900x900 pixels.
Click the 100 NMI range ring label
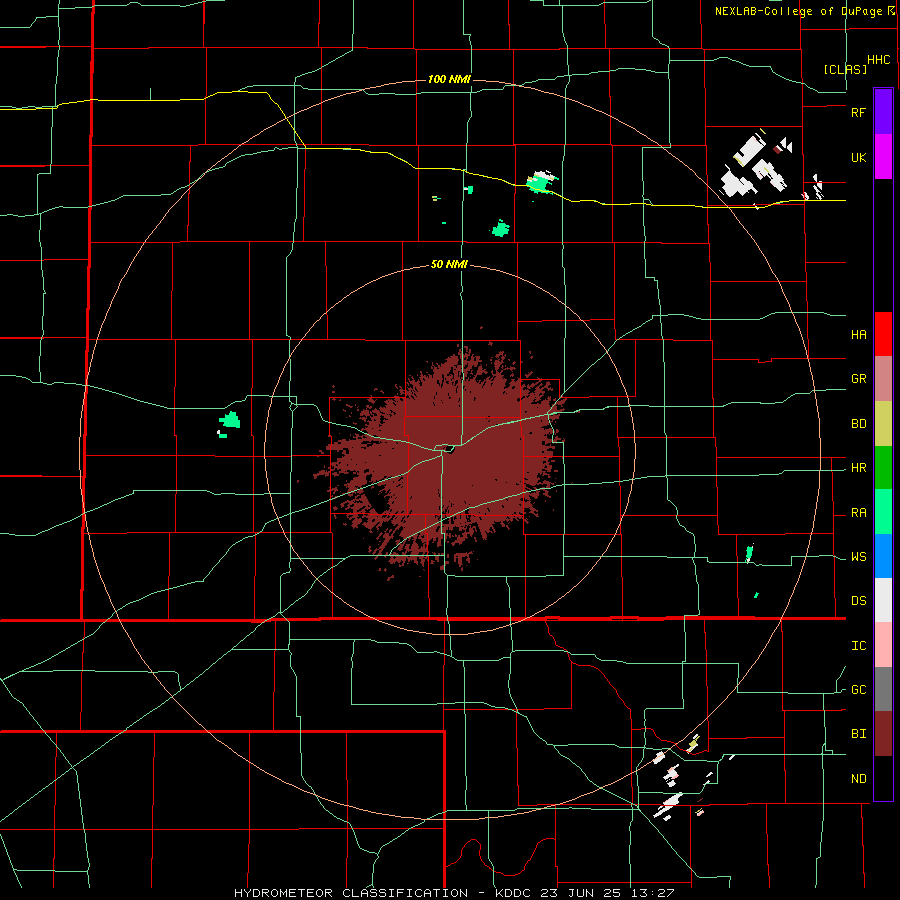tap(449, 79)
